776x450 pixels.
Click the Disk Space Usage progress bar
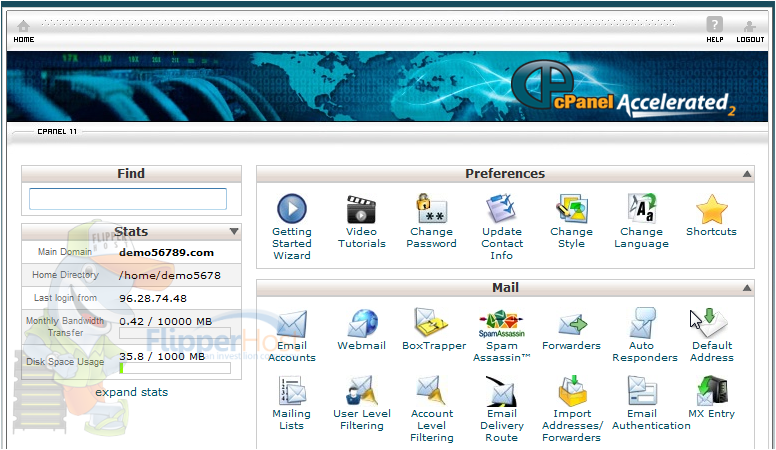175,368
